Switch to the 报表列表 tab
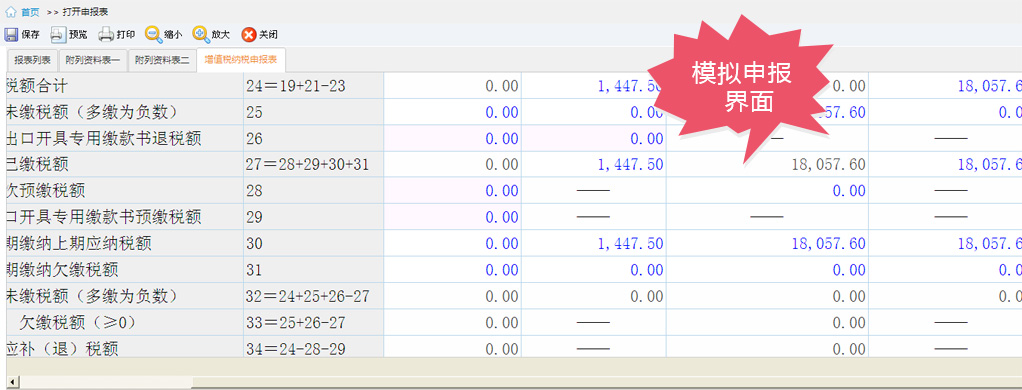1022x390 pixels. (x=33, y=60)
